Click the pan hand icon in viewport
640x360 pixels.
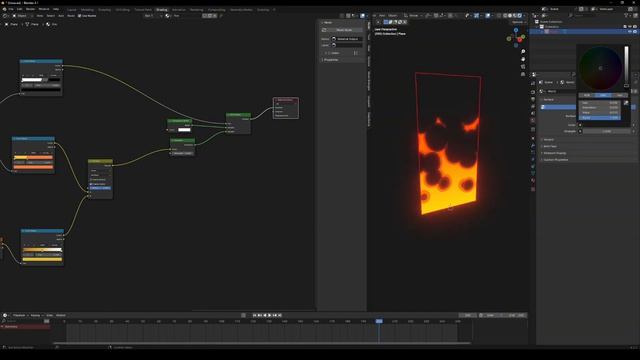tap(523, 59)
